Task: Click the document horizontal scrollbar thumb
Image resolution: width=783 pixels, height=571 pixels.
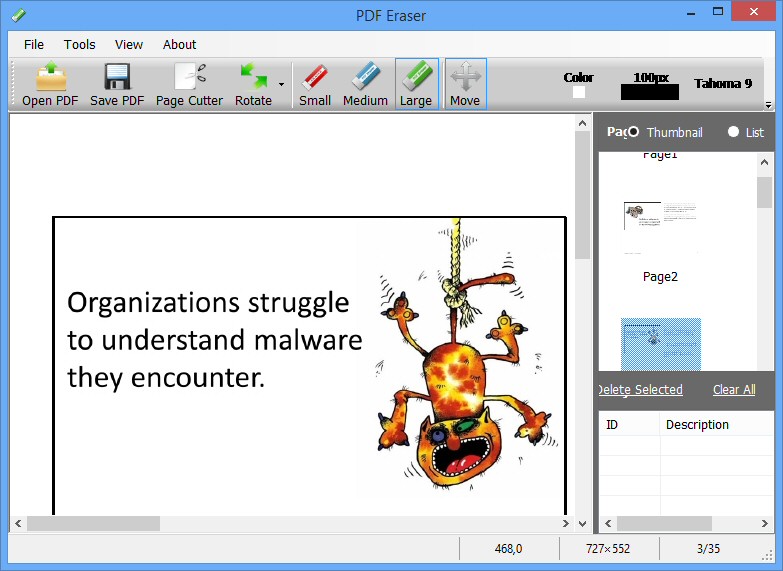Action: (93, 524)
